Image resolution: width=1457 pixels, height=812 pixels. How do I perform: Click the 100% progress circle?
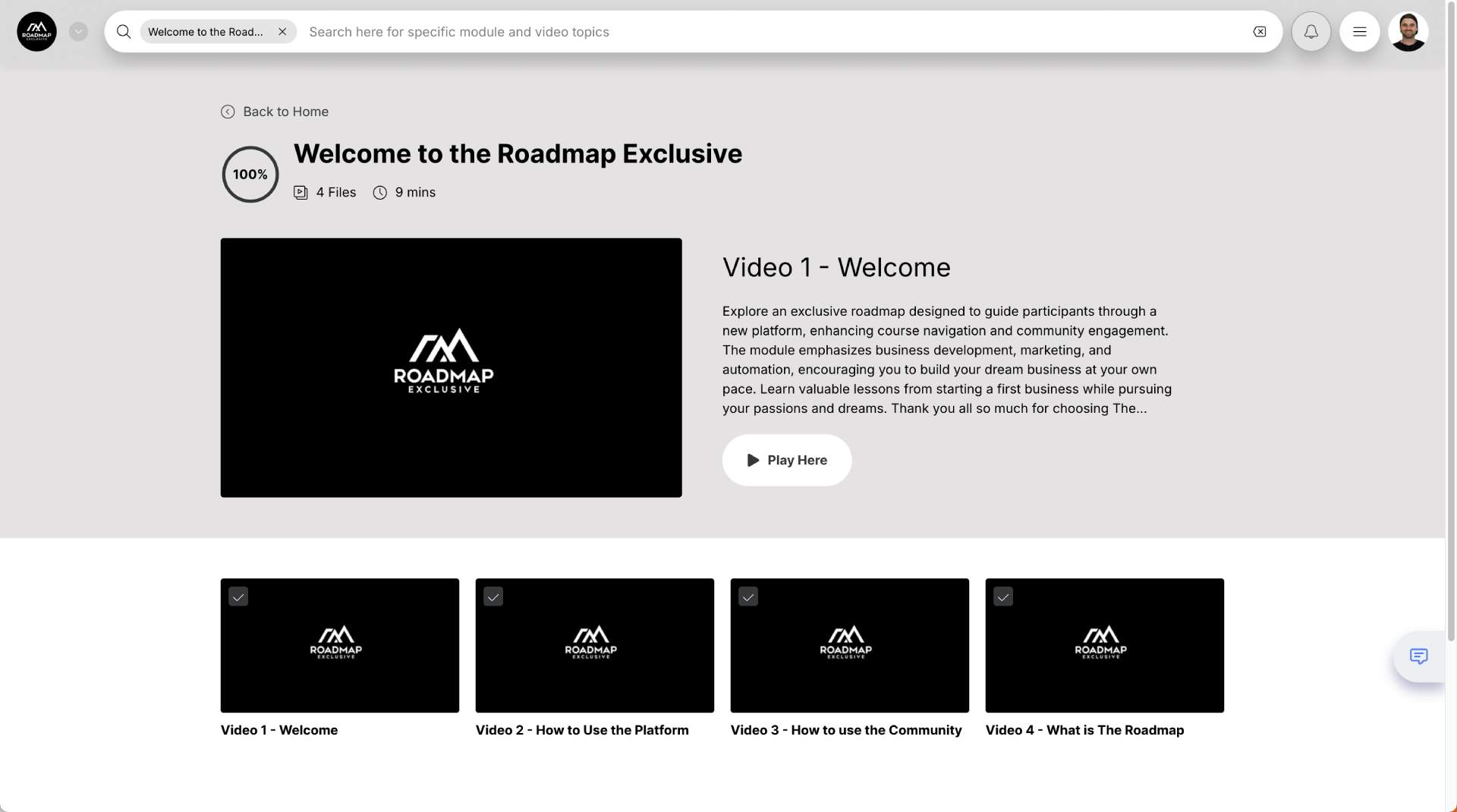tap(250, 174)
